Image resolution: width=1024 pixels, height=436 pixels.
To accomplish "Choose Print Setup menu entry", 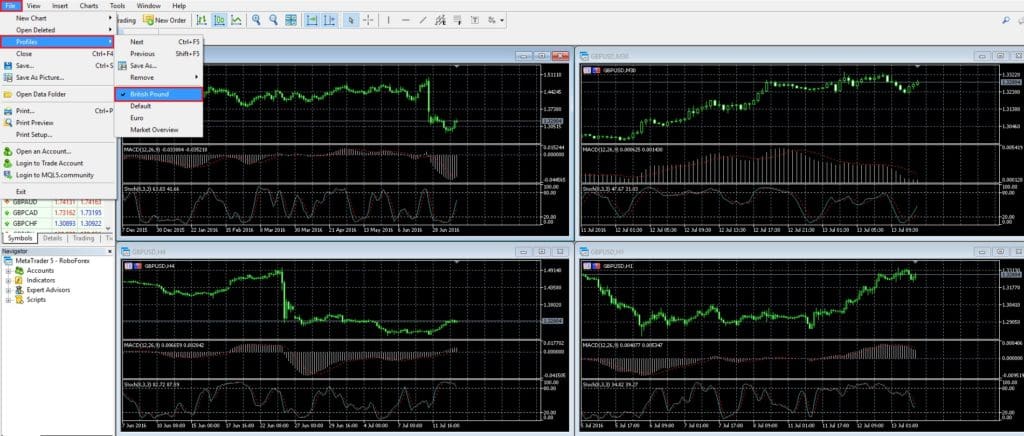I will [58, 134].
